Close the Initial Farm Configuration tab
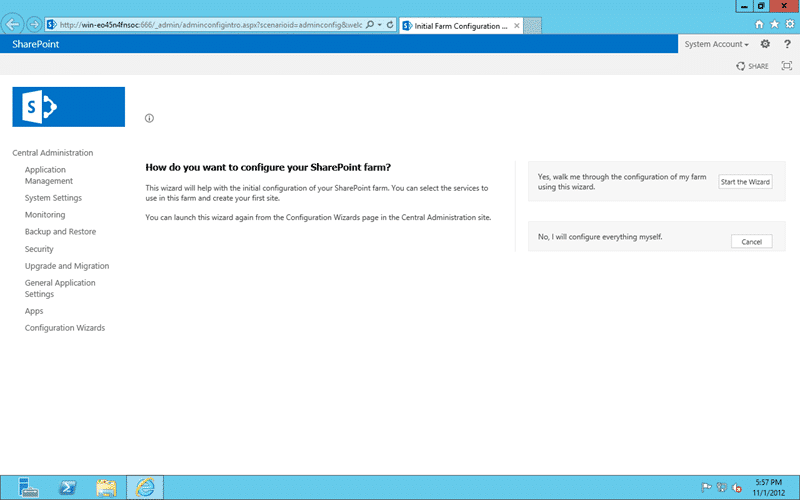800x500 pixels. coord(517,26)
